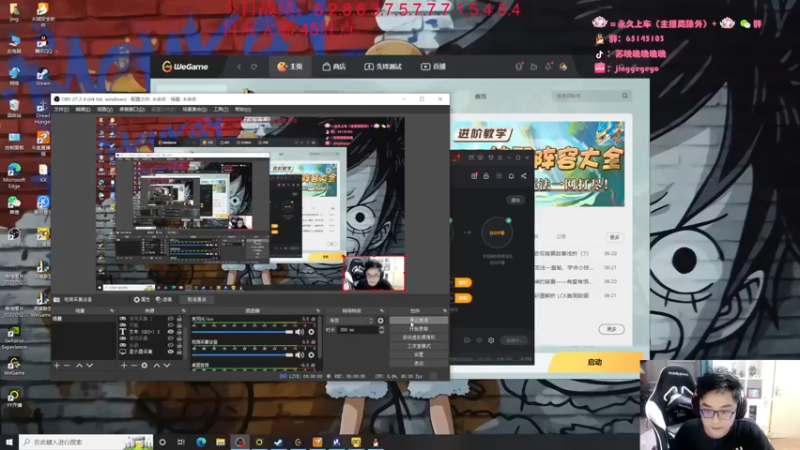The image size is (800, 450).
Task: Adjust transition duration stepper arrows
Action: [x=382, y=330]
